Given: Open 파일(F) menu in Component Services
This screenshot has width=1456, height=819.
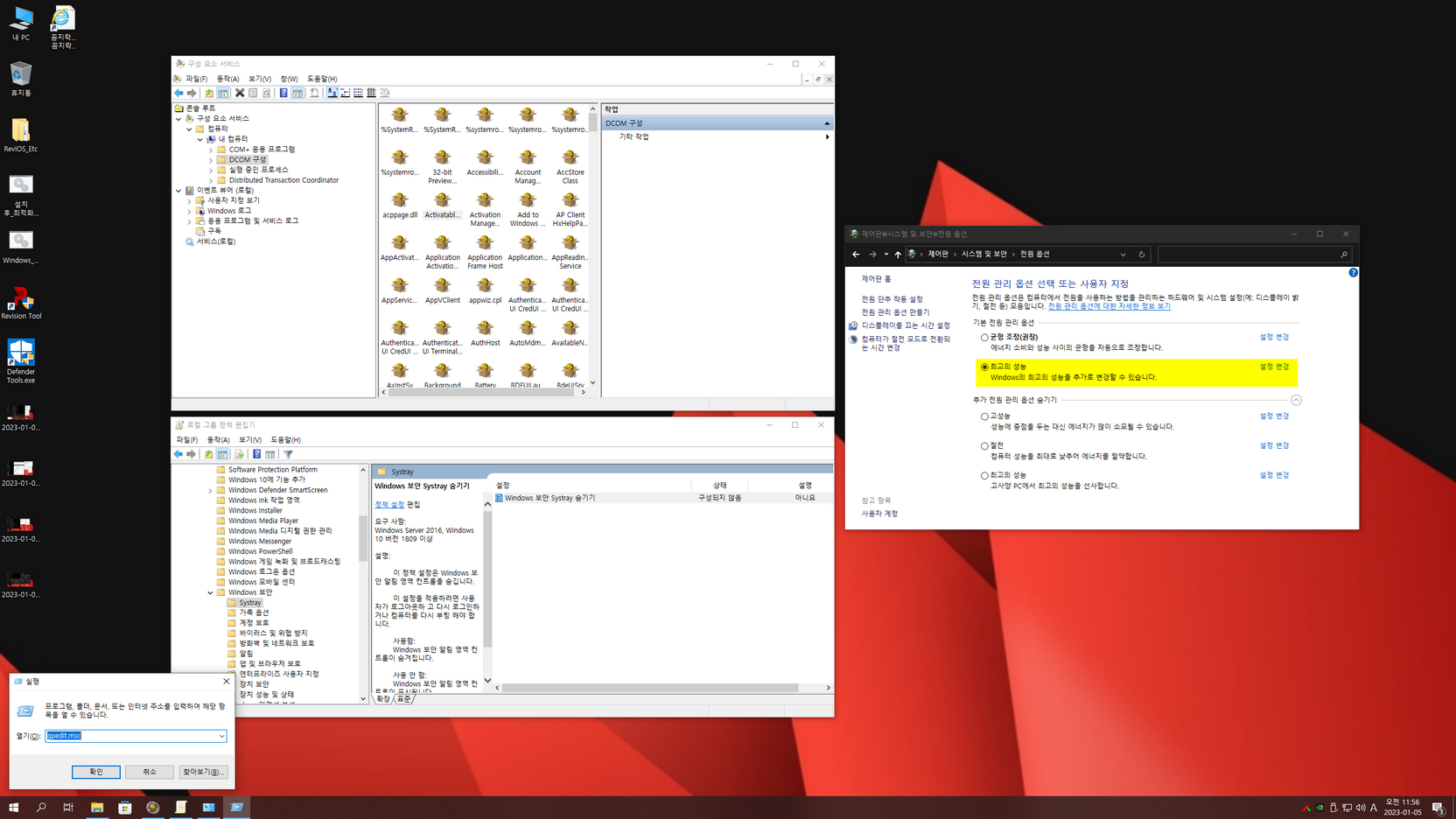Looking at the screenshot, I should point(196,79).
